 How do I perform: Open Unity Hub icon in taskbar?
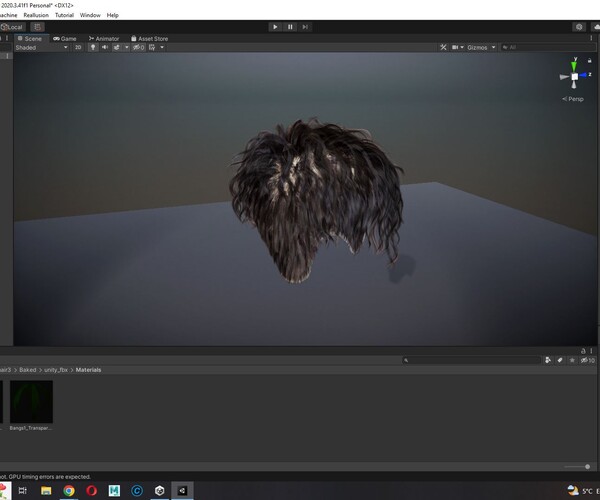[160, 490]
